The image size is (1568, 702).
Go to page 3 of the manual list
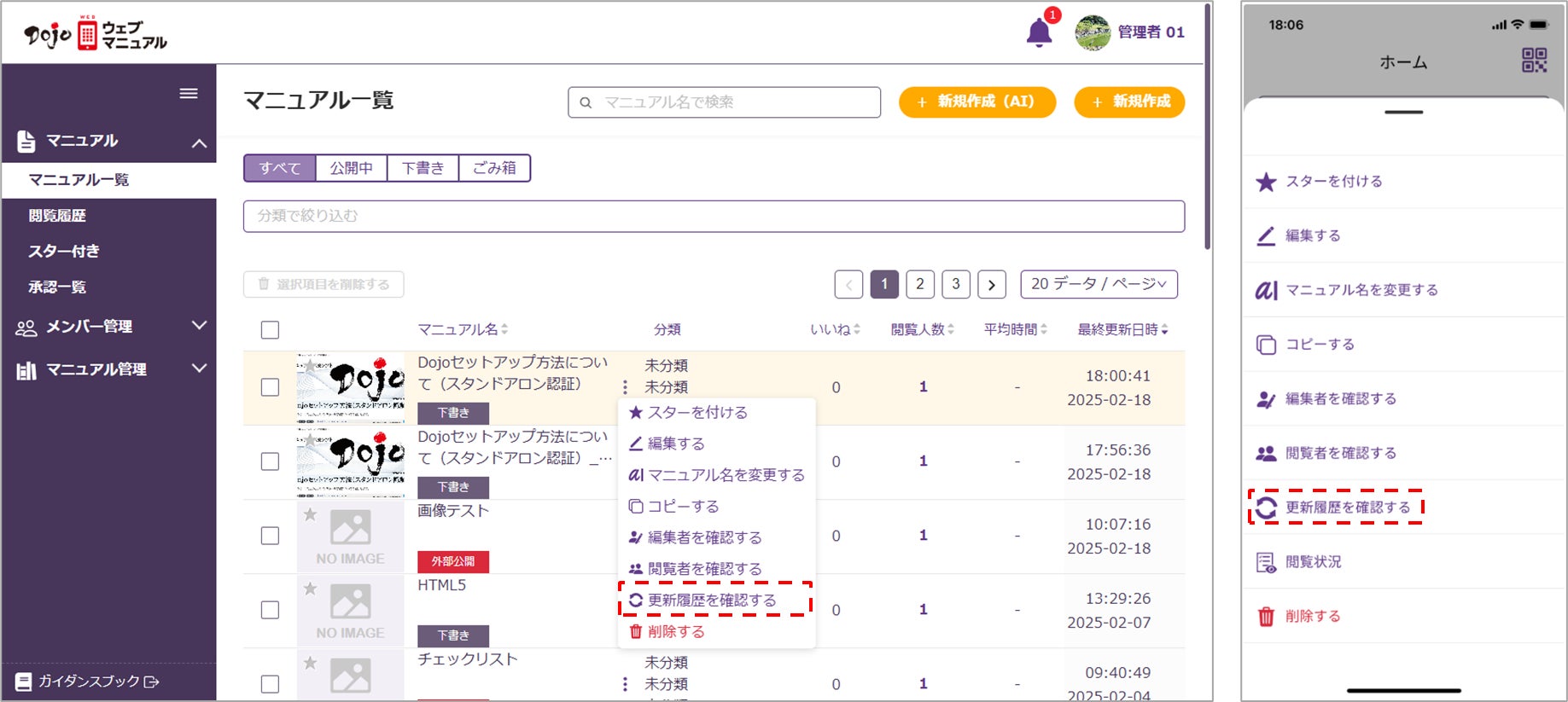coord(956,284)
